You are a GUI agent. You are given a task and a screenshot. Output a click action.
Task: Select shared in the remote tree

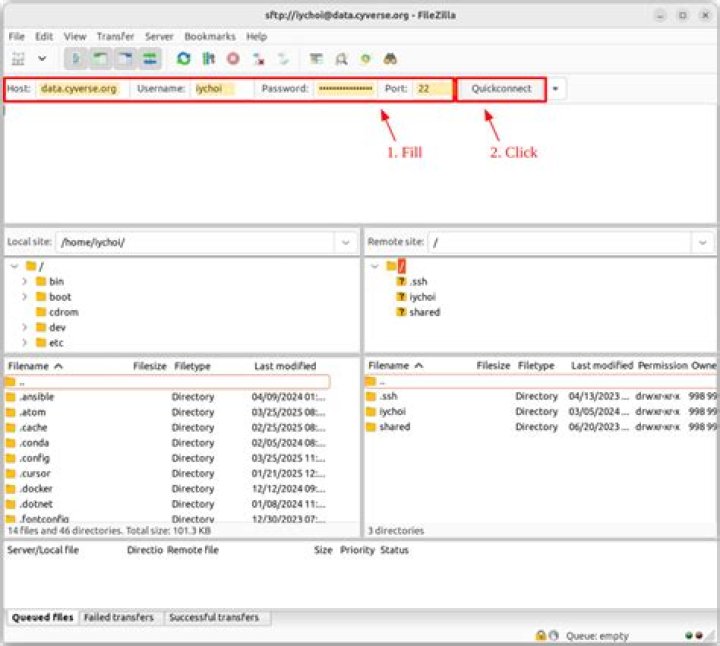click(x=424, y=312)
